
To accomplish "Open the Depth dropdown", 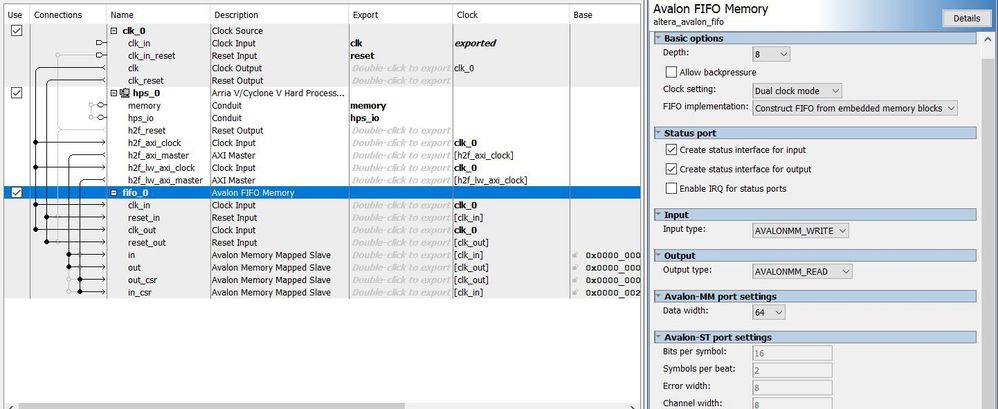I will (771, 55).
